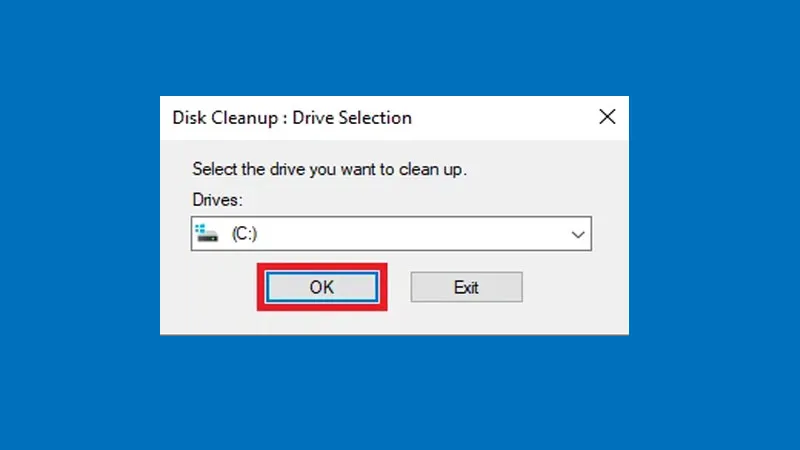Image resolution: width=800 pixels, height=450 pixels.
Task: Click the blue desktop above the dialog
Action: [394, 48]
